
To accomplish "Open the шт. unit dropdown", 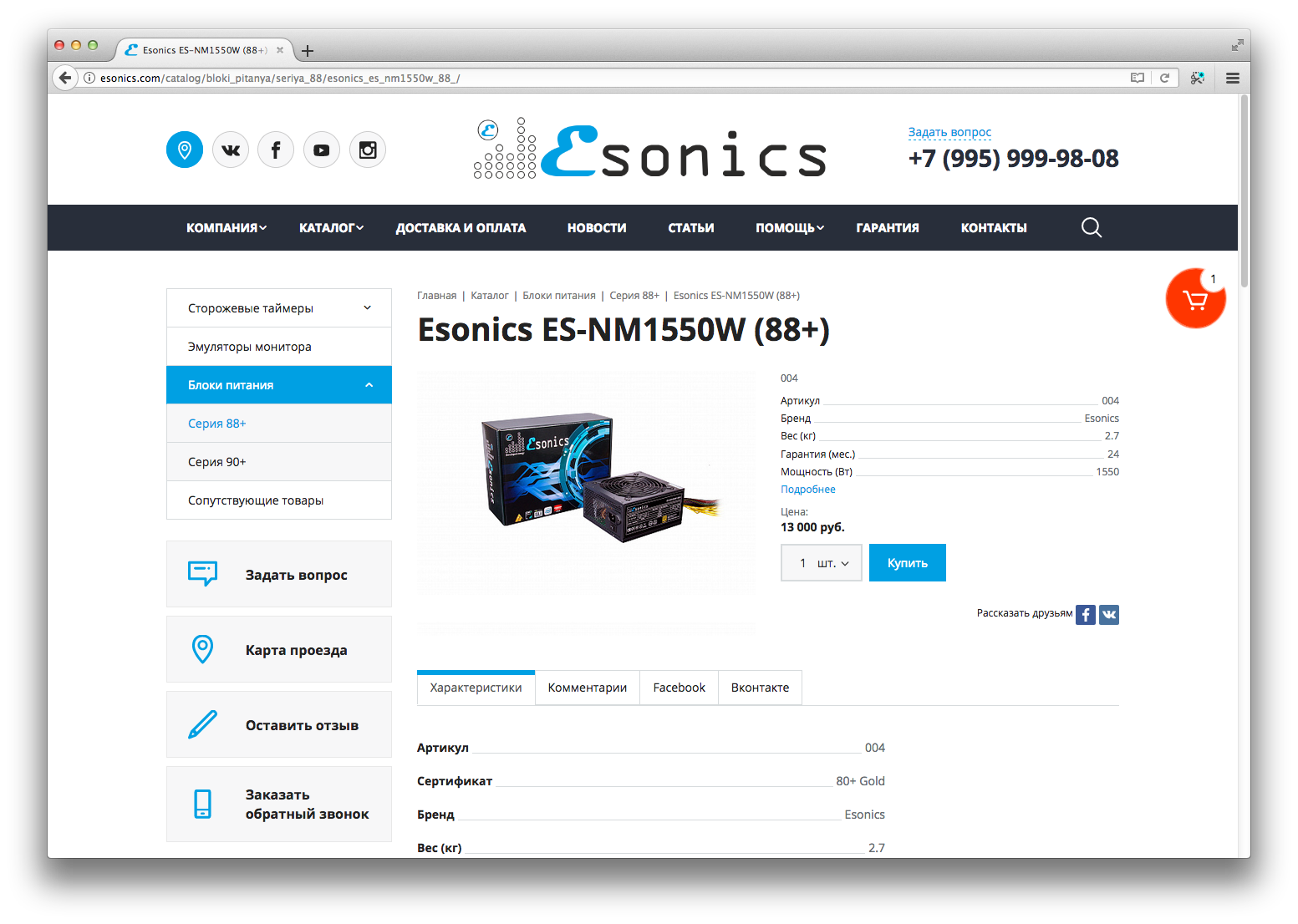I will point(835,563).
